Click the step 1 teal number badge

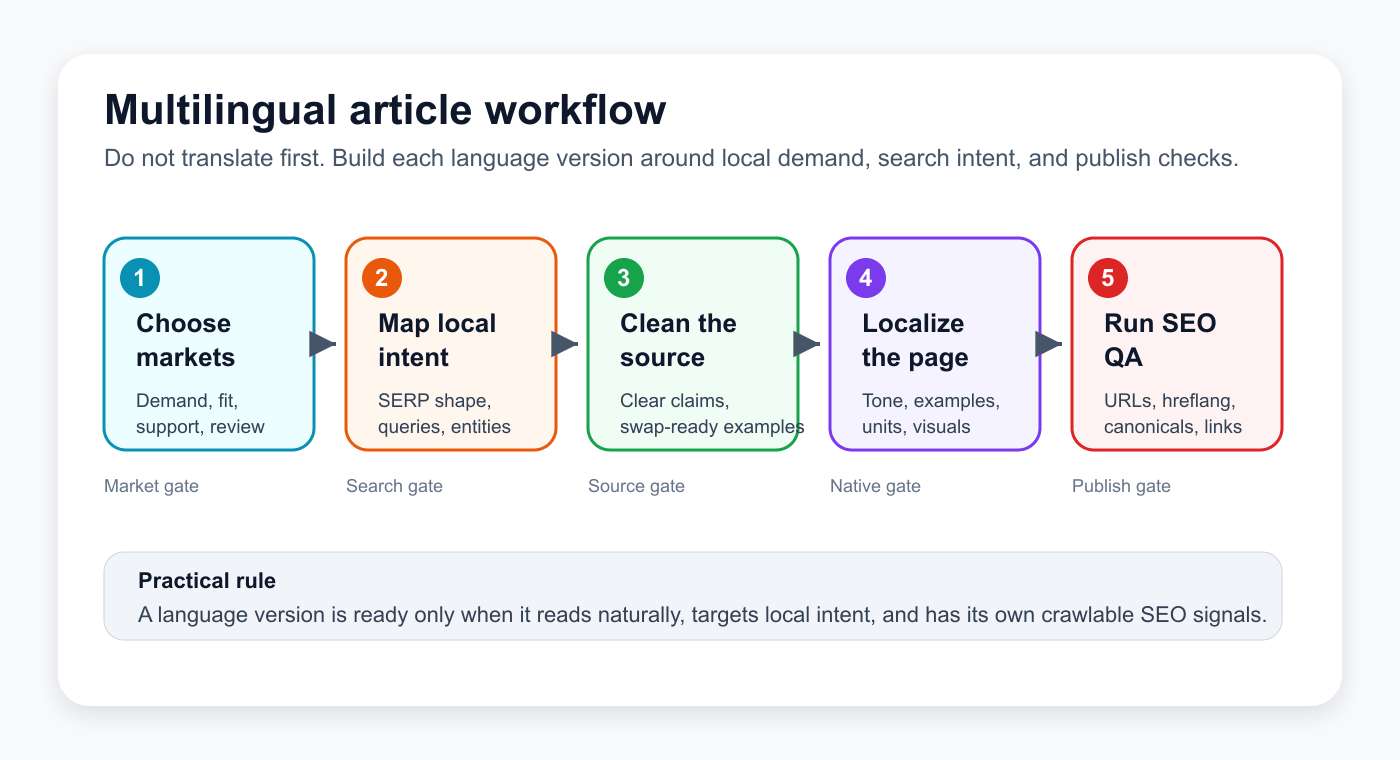(x=140, y=278)
